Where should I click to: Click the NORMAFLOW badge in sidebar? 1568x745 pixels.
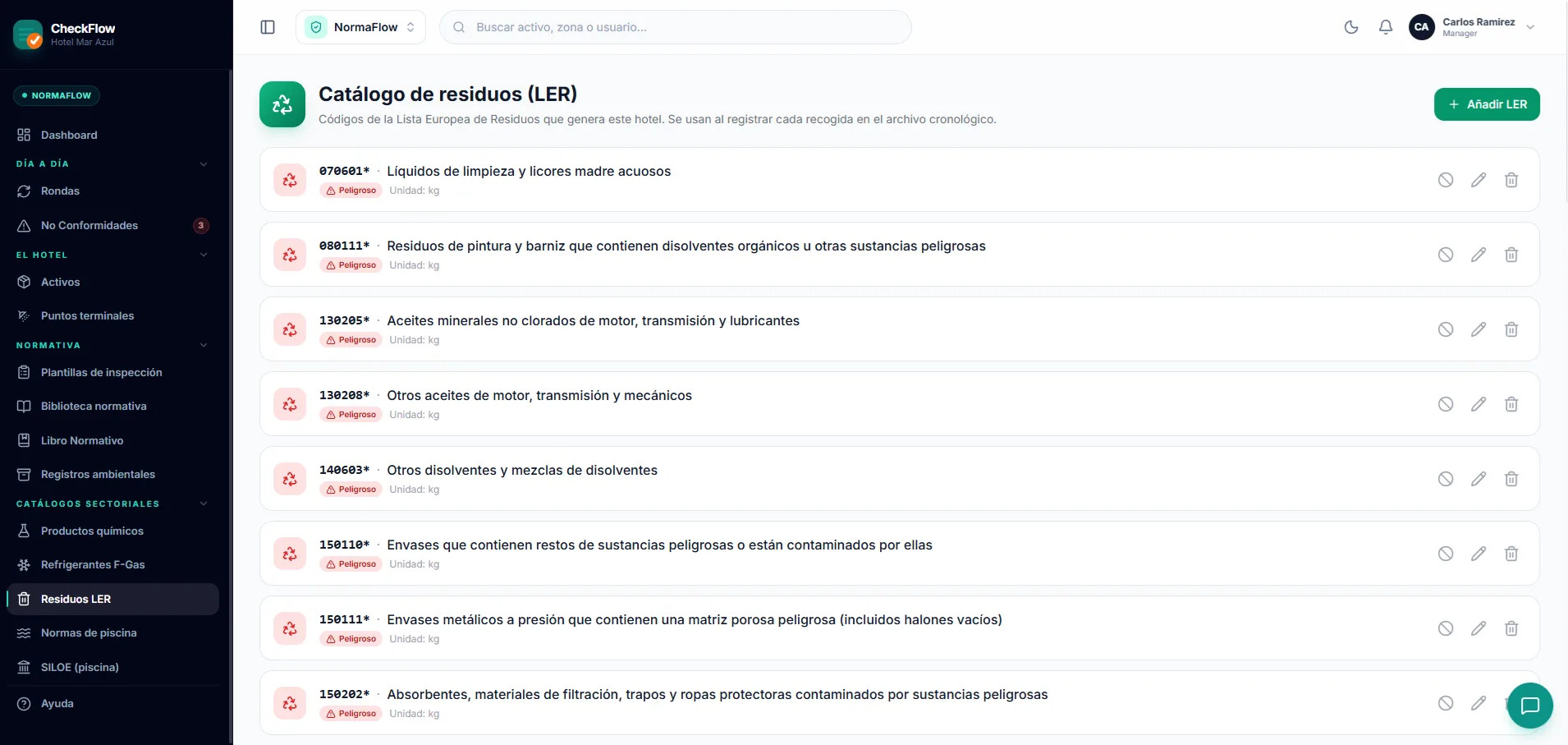[x=57, y=95]
